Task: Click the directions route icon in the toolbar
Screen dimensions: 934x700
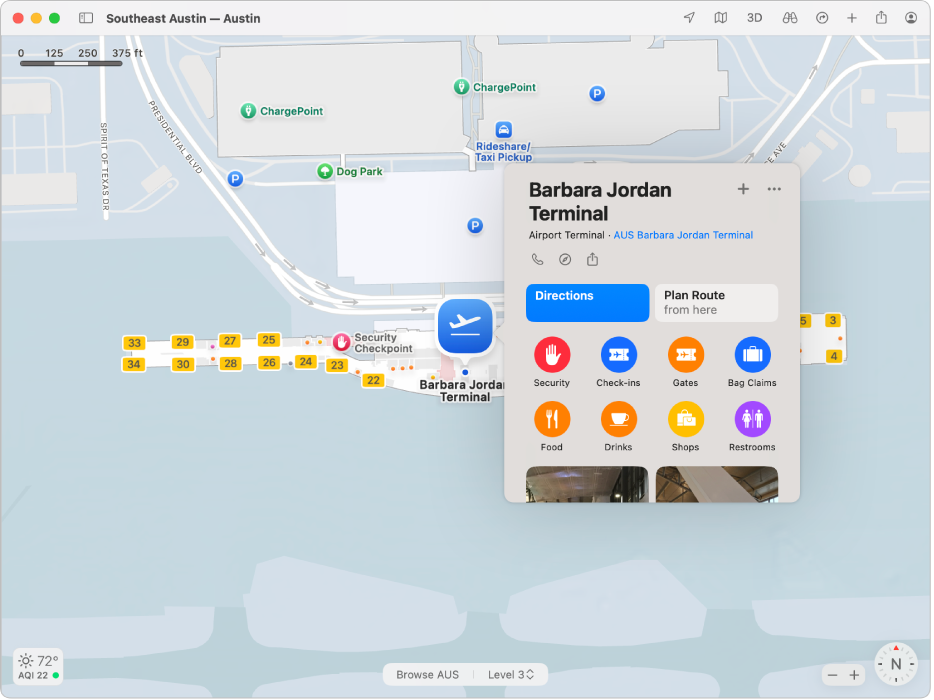Action: click(822, 18)
